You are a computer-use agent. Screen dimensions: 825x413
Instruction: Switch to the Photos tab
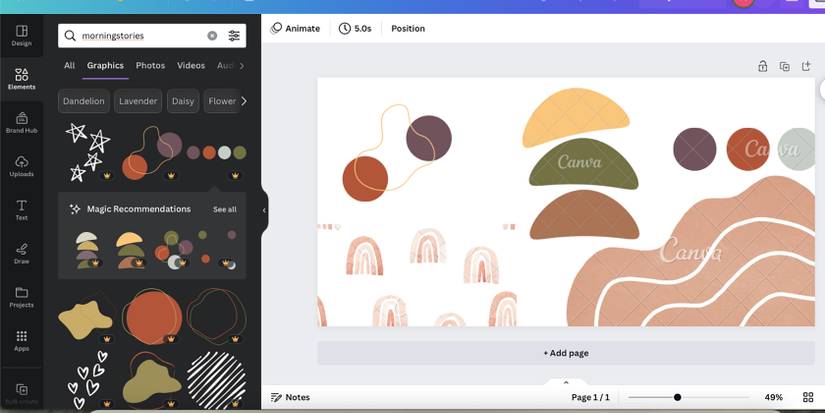[150, 65]
